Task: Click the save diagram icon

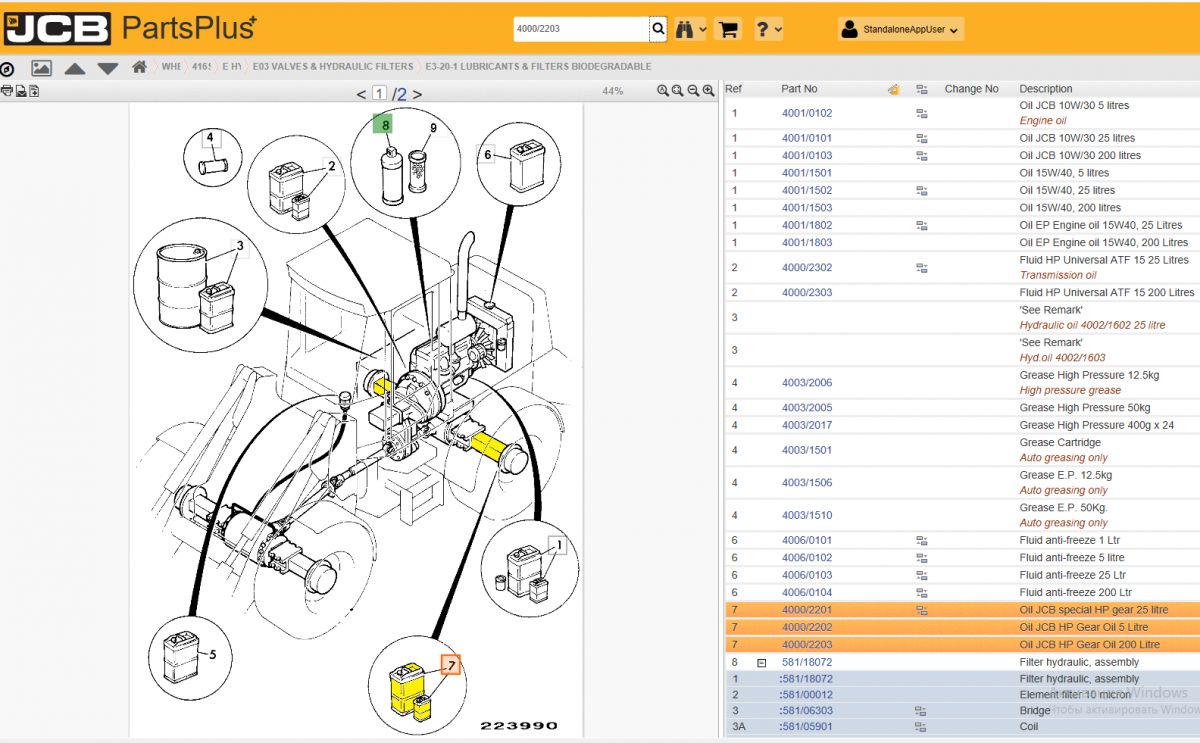Action: tap(20, 91)
